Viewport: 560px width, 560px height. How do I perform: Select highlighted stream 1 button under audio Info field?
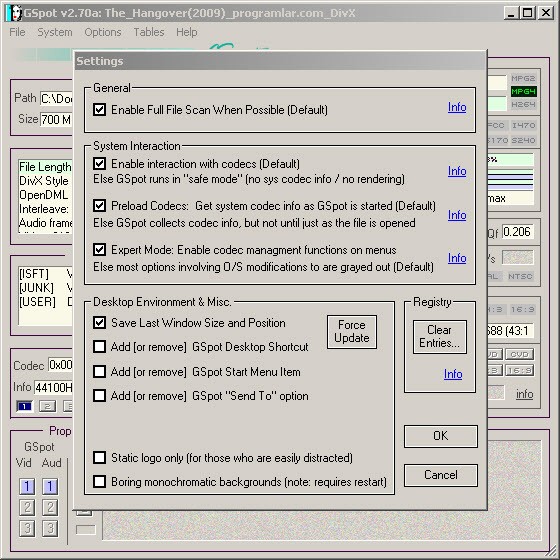coord(24,406)
